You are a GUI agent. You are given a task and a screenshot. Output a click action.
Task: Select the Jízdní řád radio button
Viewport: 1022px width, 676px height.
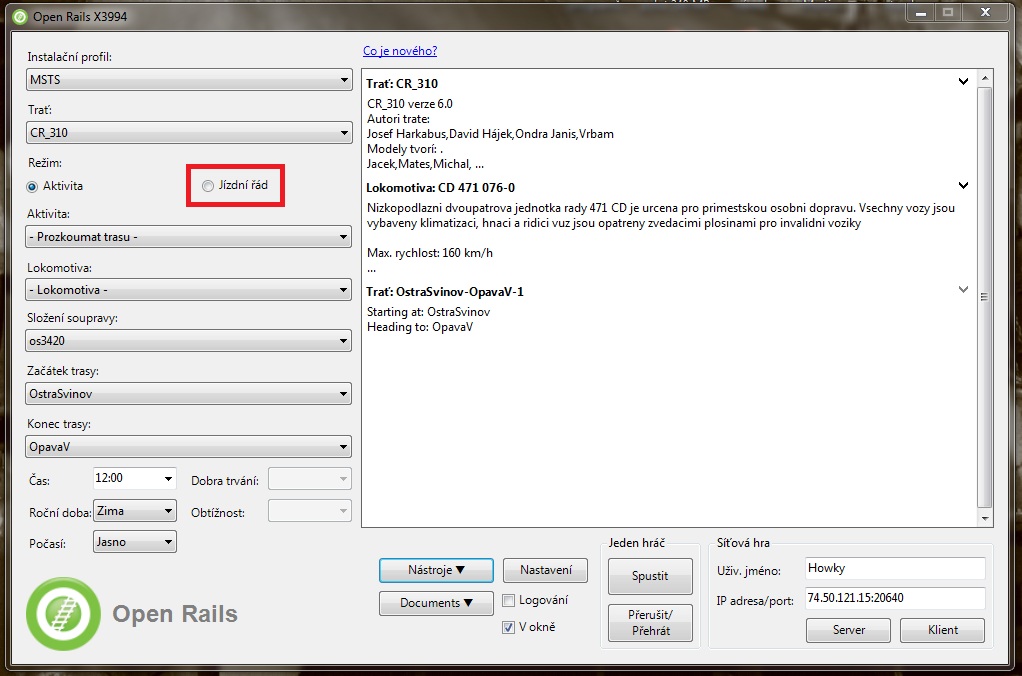tap(208, 186)
